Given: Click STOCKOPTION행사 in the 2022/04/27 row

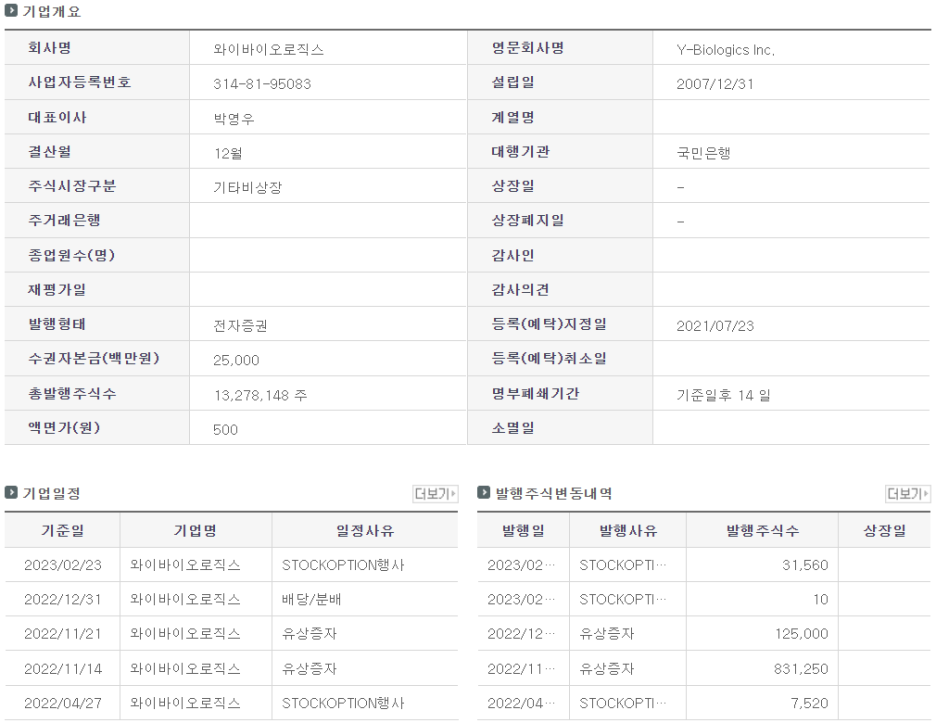Looking at the screenshot, I should [343, 703].
